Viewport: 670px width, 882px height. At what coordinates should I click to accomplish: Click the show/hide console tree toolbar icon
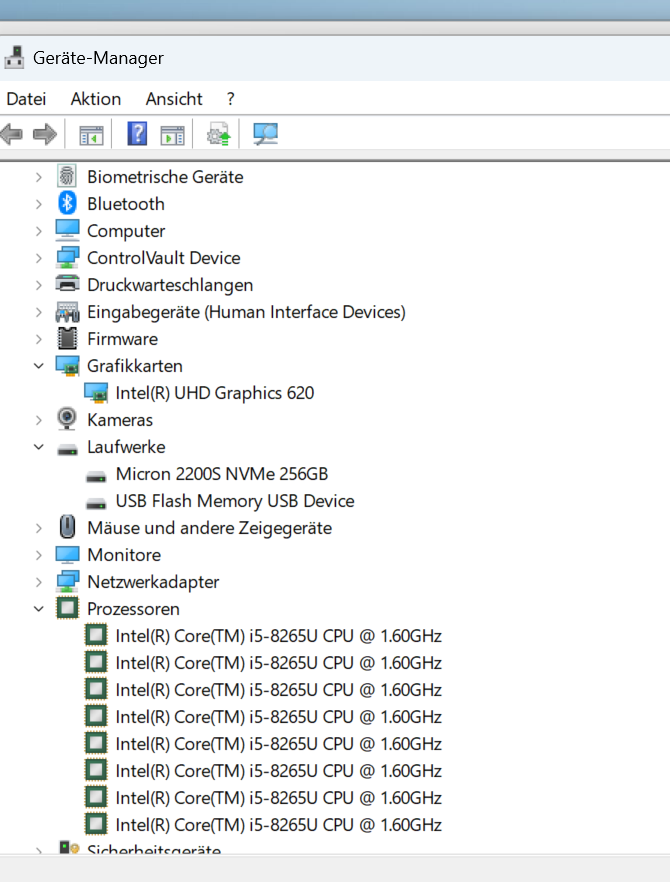coord(91,135)
